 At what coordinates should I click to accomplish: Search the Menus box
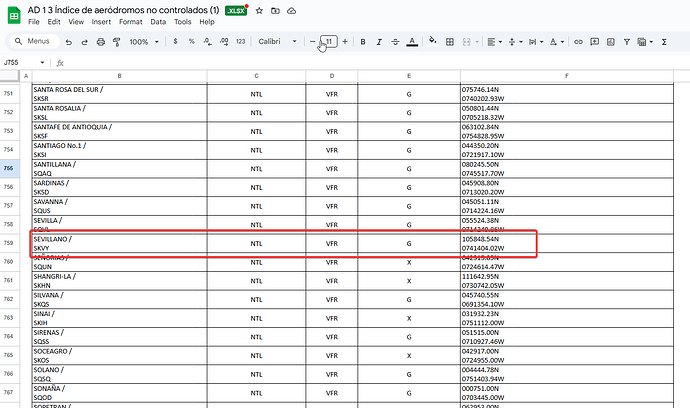click(x=34, y=41)
